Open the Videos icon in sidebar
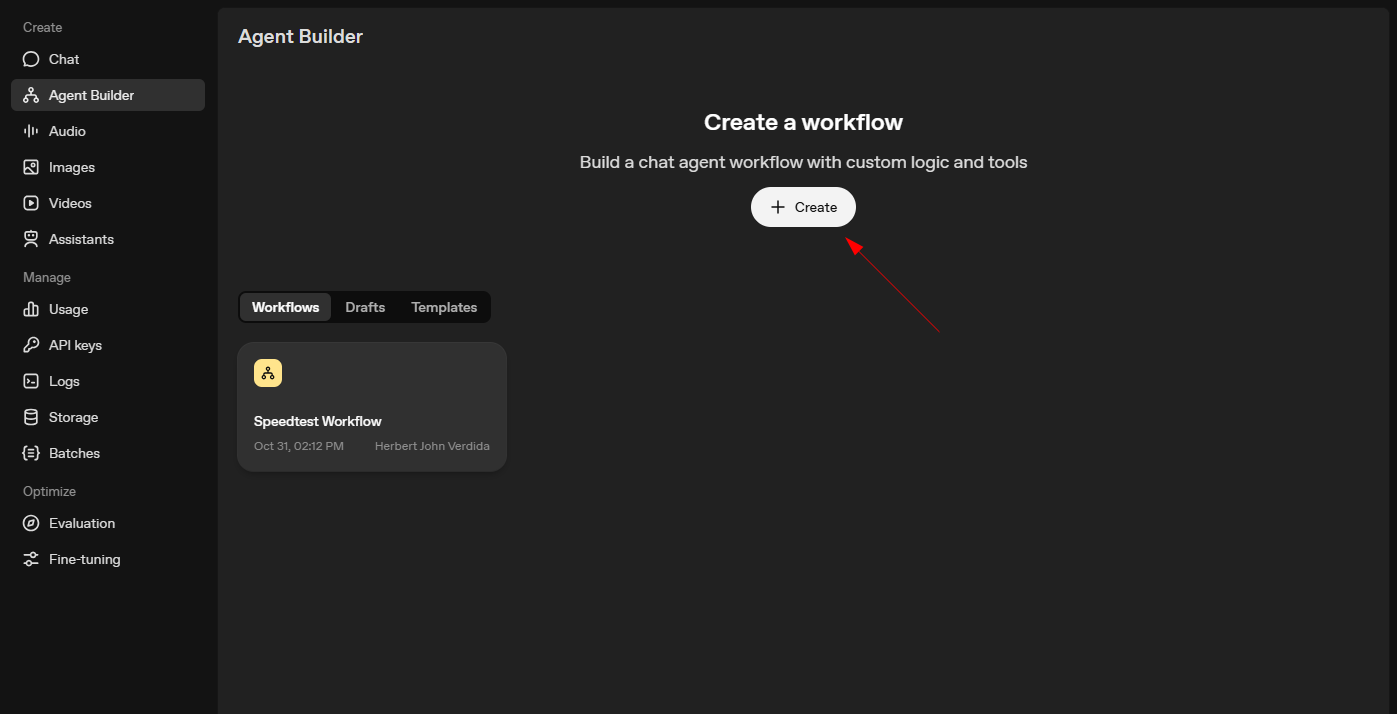Image resolution: width=1397 pixels, height=714 pixels. pos(30,202)
